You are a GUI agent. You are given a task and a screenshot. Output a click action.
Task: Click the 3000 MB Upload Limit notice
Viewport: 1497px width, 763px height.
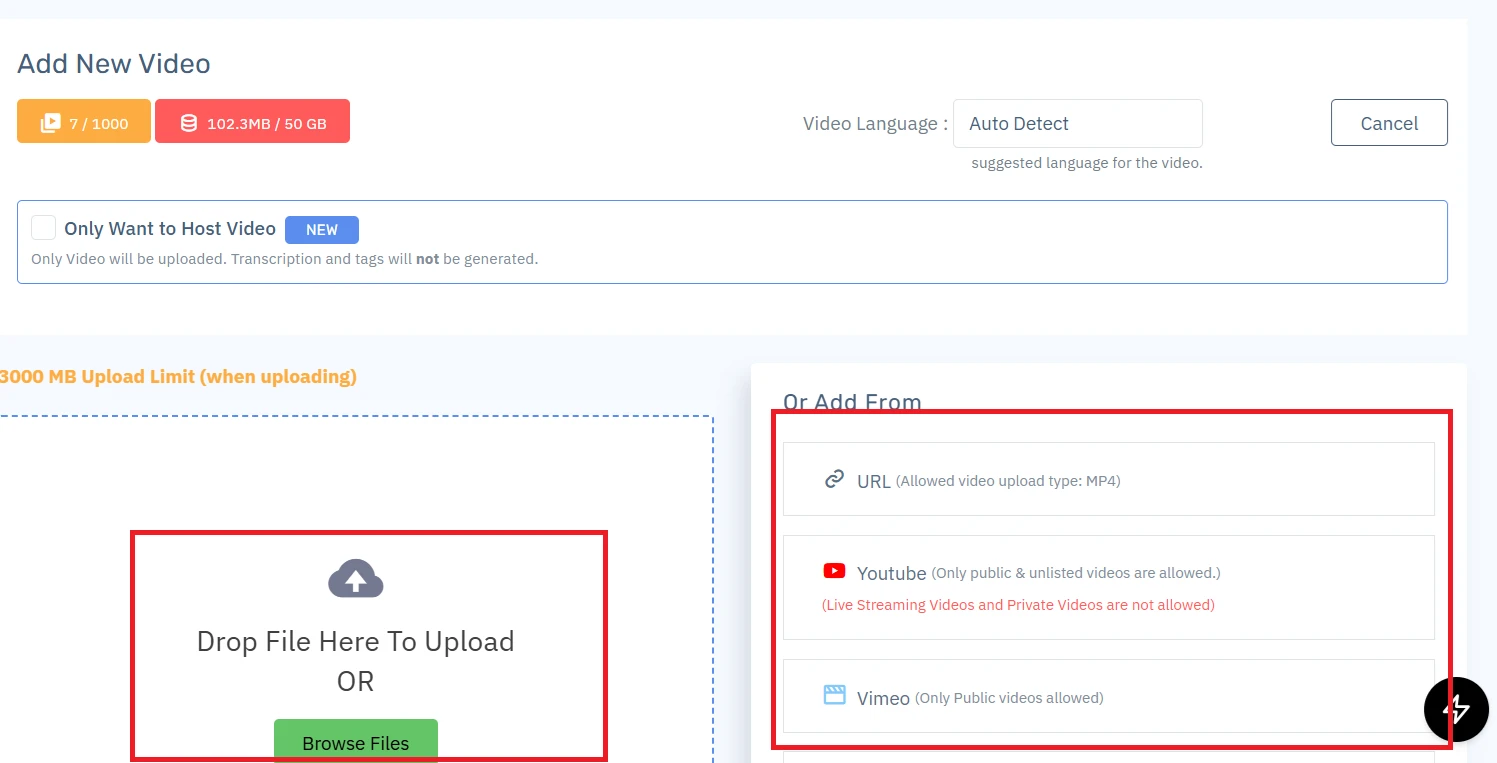click(178, 377)
